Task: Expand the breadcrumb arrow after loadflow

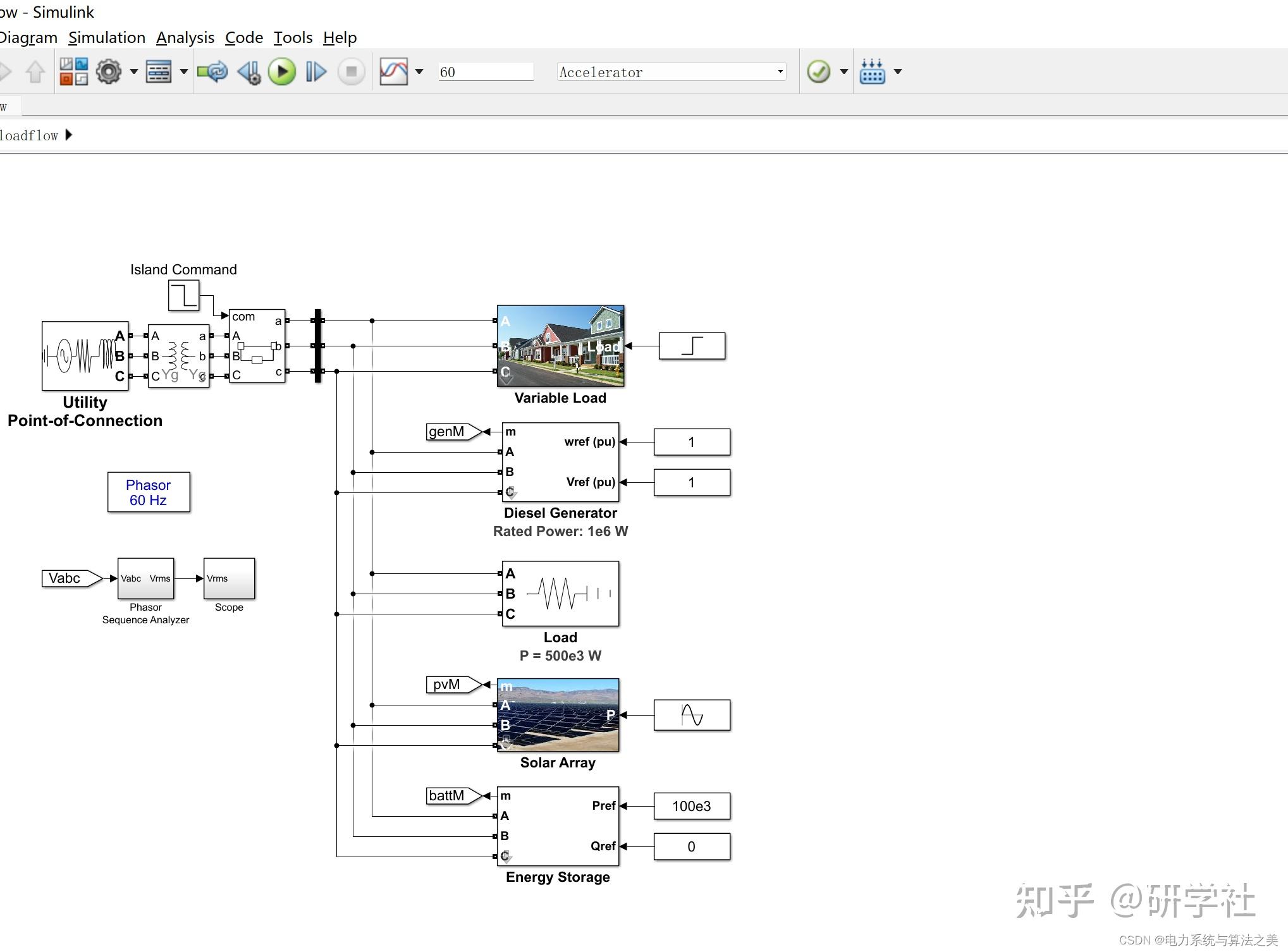Action: (69, 135)
